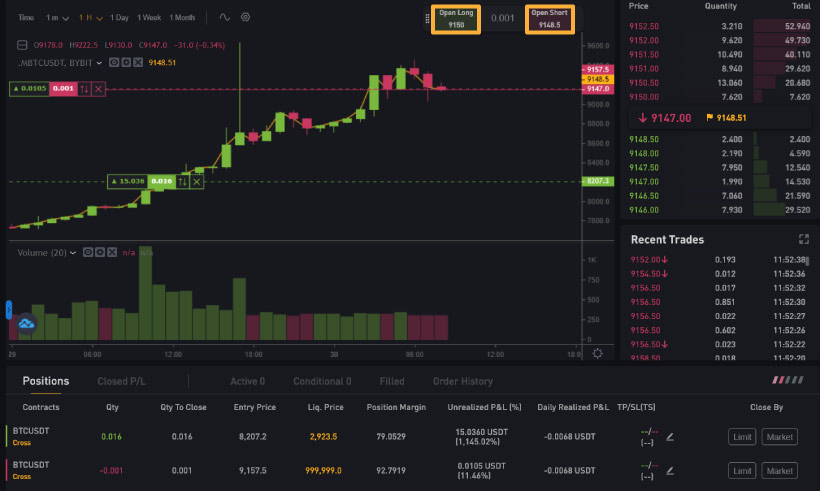Screen dimensions: 820x491
Task: Open the Active 0 orders tab
Action: (x=247, y=382)
